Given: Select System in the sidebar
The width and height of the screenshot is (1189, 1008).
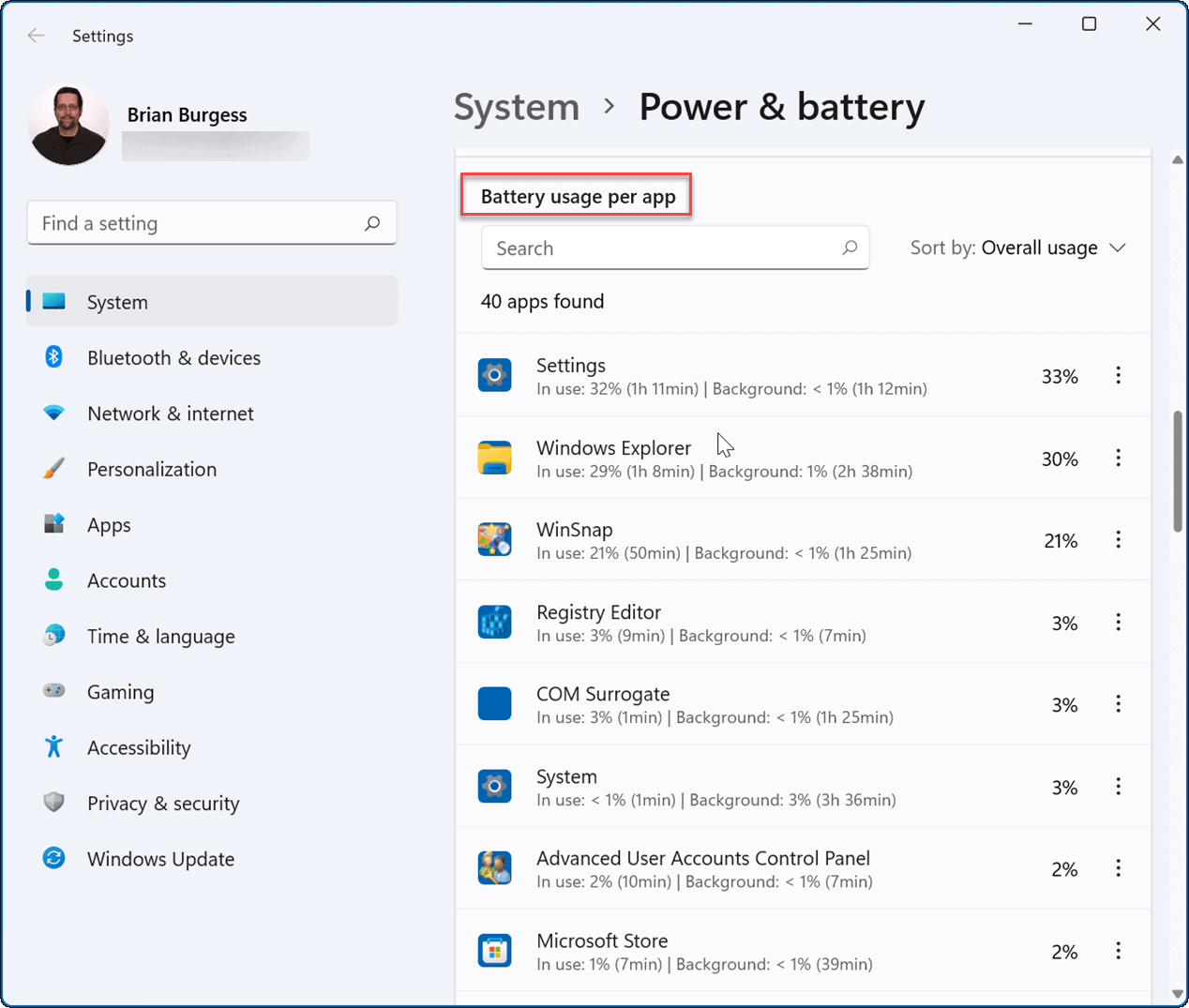Looking at the screenshot, I should point(212,302).
